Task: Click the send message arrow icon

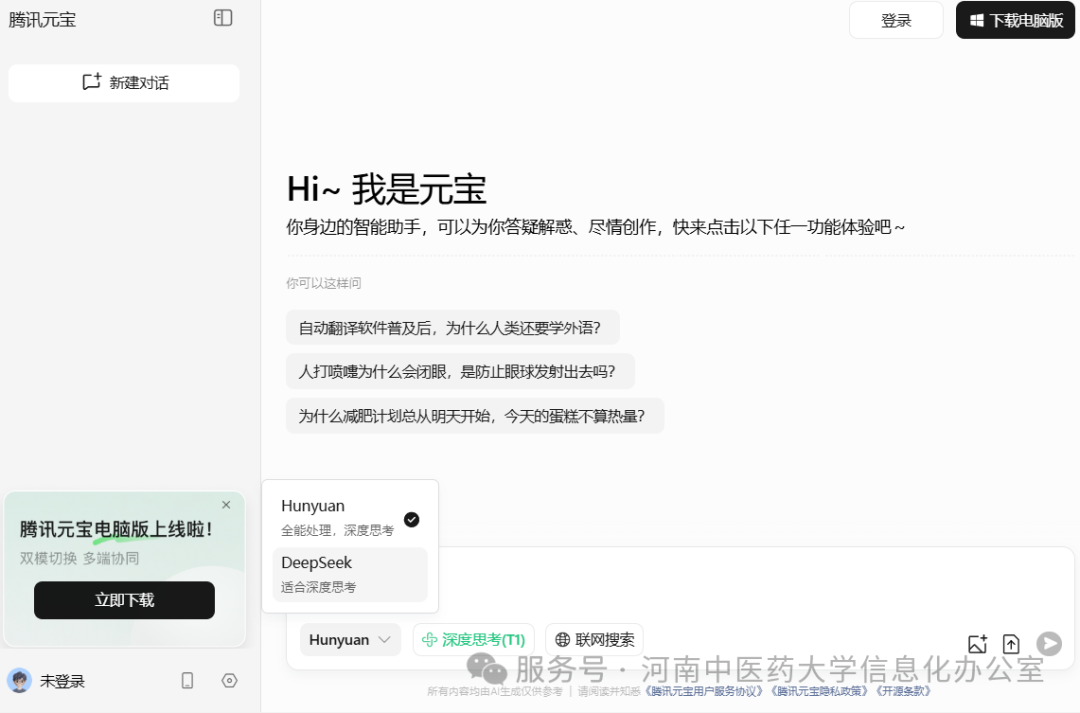Action: pos(1048,644)
